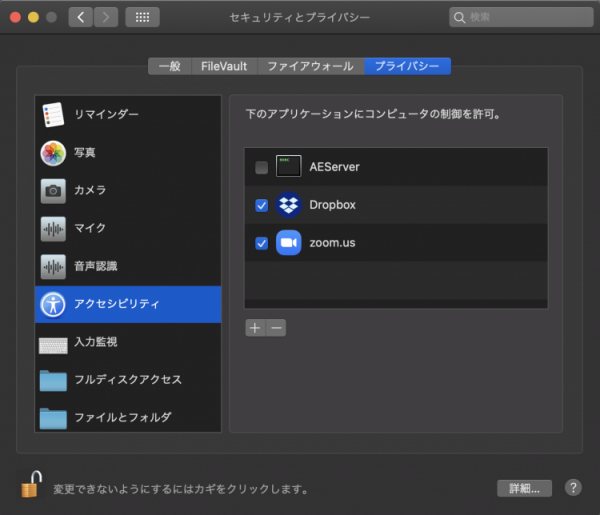Click the Input Monitoring (入力監視) keyboard icon
600x515 pixels.
click(x=53, y=345)
